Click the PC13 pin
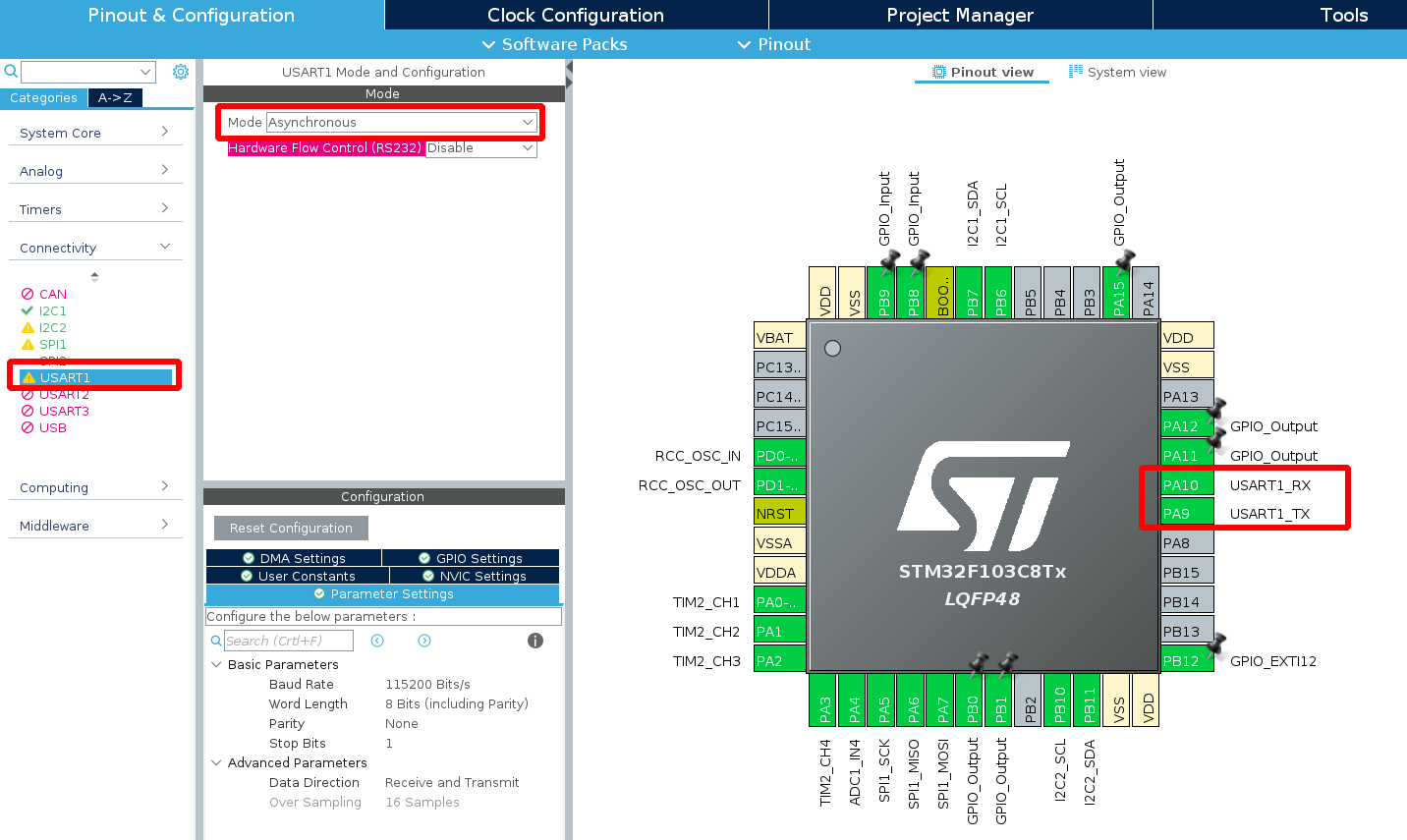Image resolution: width=1407 pixels, height=840 pixels. (780, 366)
